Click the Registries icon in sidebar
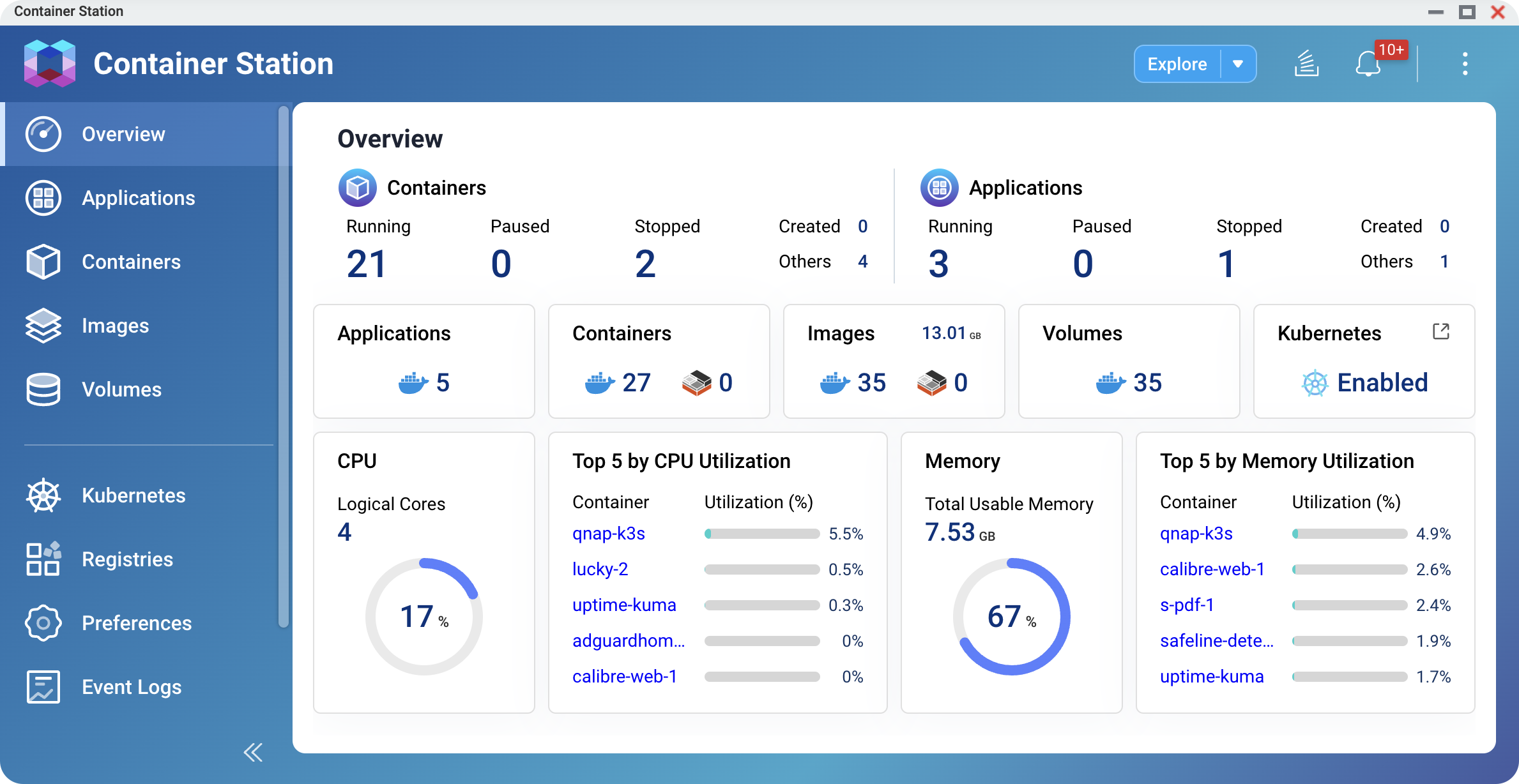Viewport: 1519px width, 784px height. (x=43, y=559)
